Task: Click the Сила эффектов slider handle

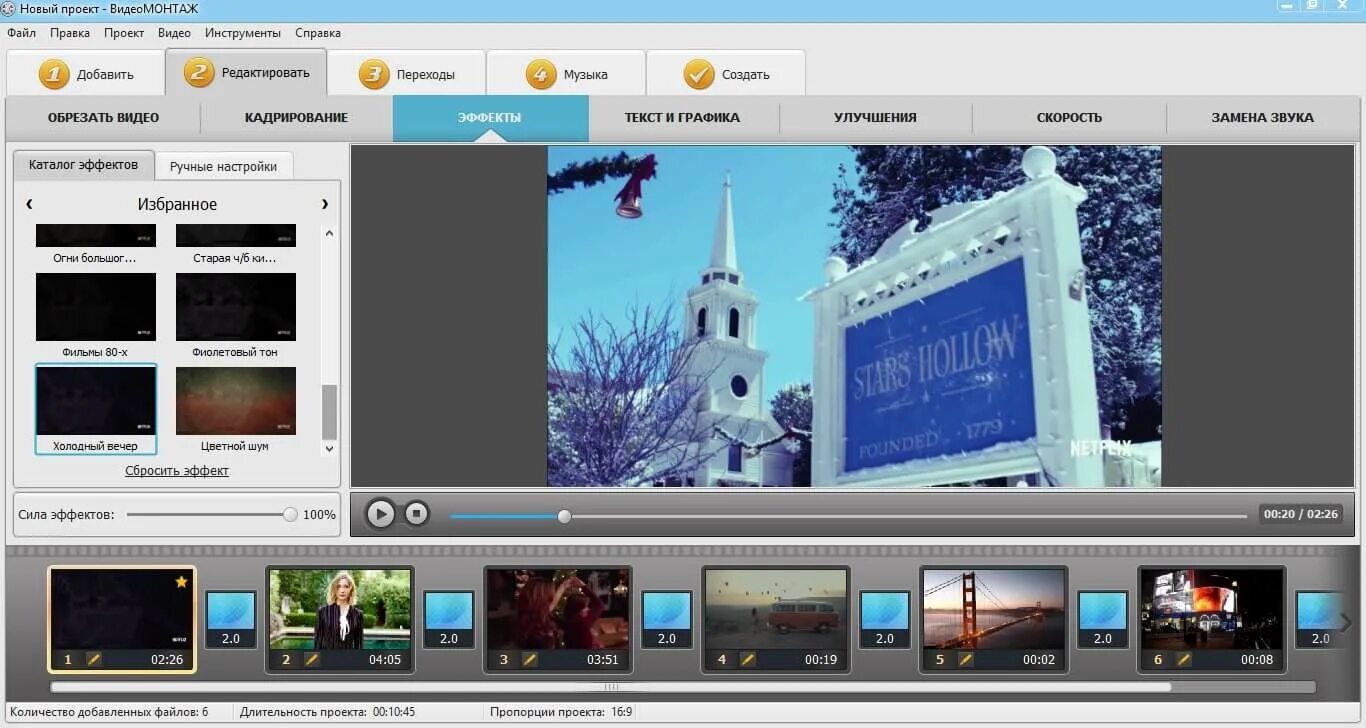Action: pyautogui.click(x=290, y=515)
